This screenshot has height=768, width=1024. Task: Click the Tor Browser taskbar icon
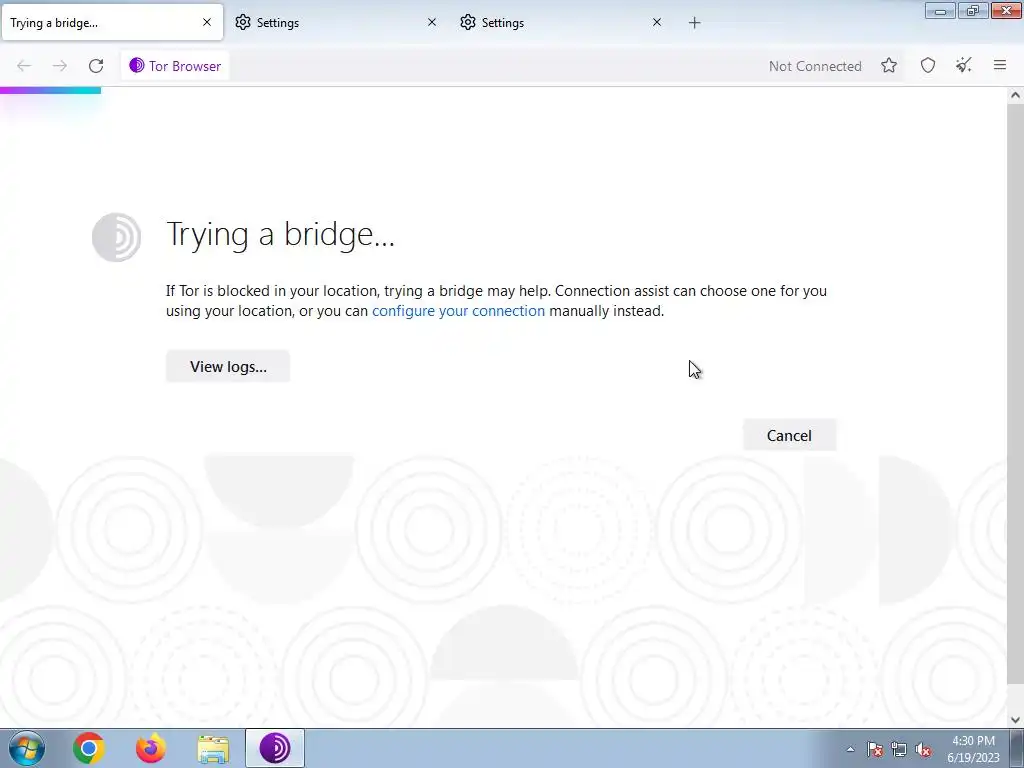tap(275, 748)
